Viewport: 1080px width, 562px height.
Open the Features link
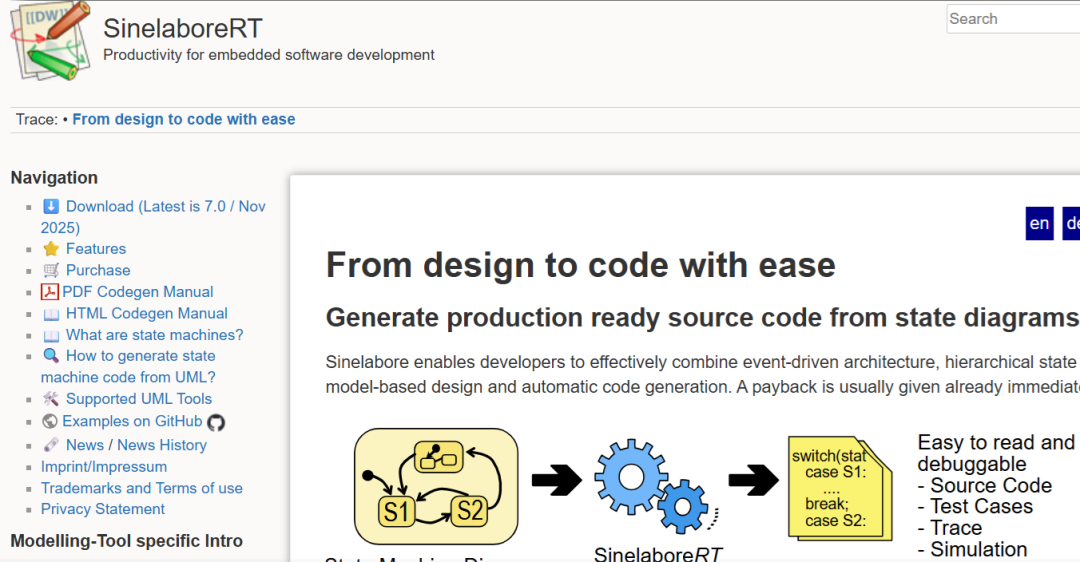pyautogui.click(x=96, y=249)
